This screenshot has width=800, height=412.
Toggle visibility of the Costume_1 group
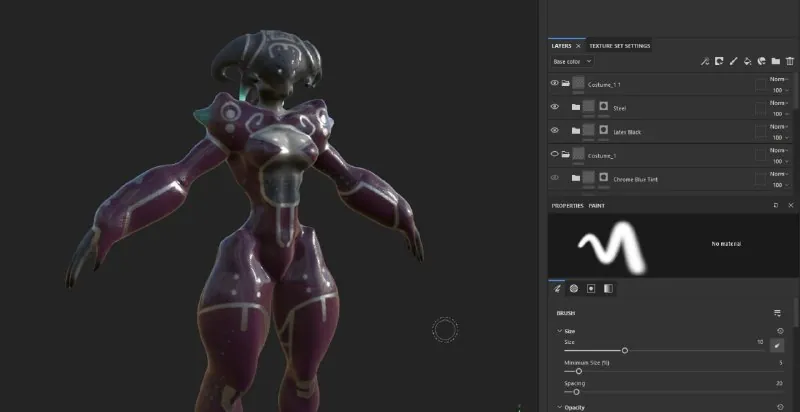[x=555, y=153]
